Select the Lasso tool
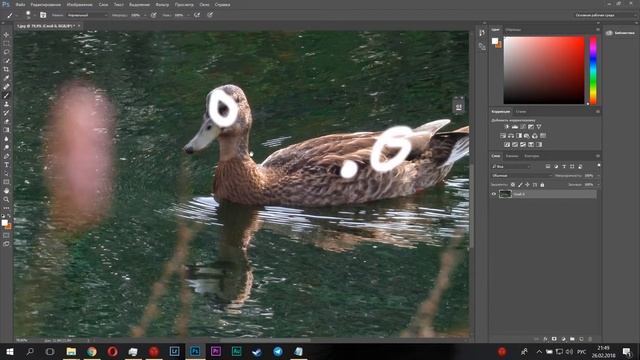Viewport: 640px width, 360px height. (x=6, y=52)
